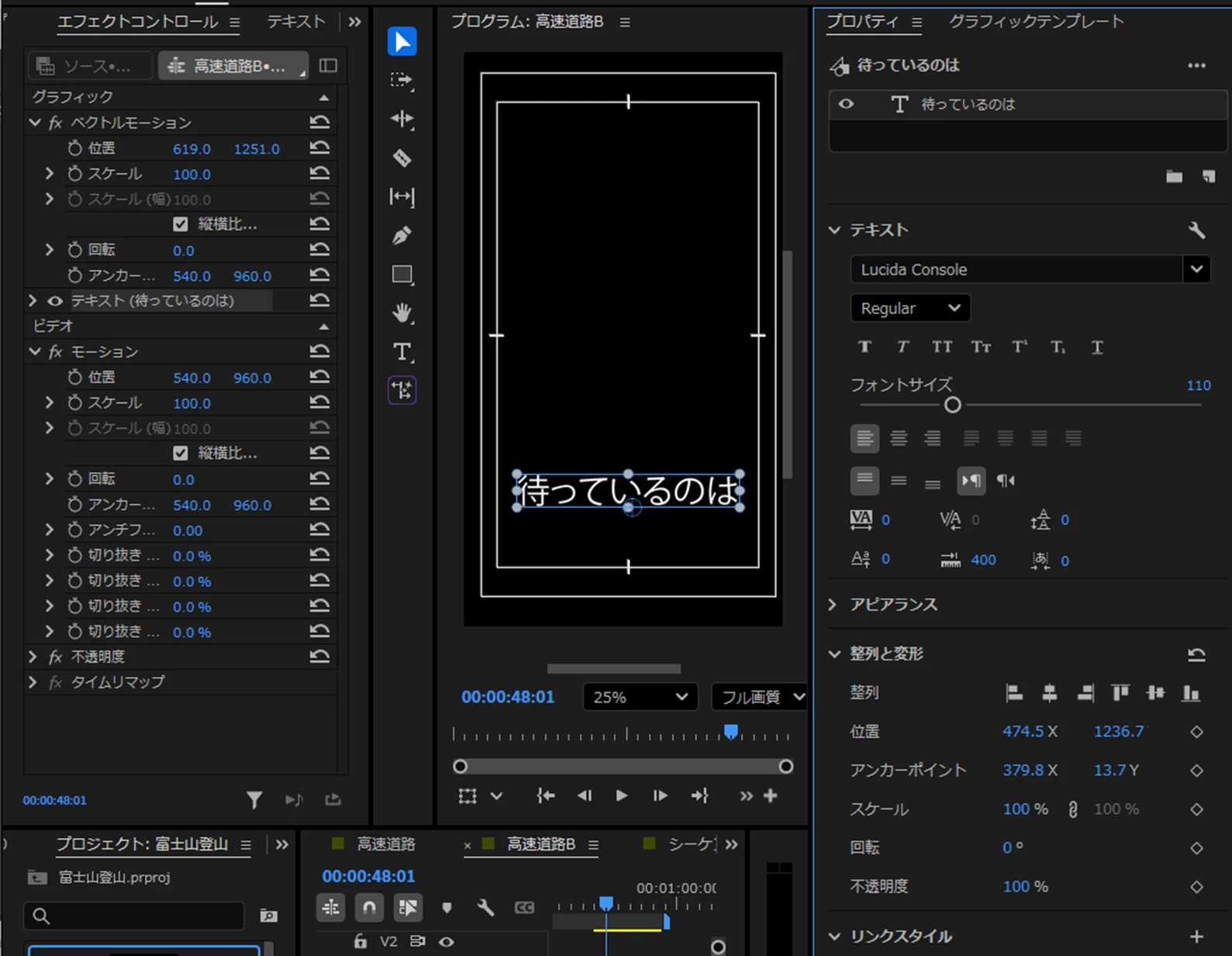Screen dimensions: 1232x956
Task: Click the 00:00:48:01 program timecode
Action: click(508, 697)
